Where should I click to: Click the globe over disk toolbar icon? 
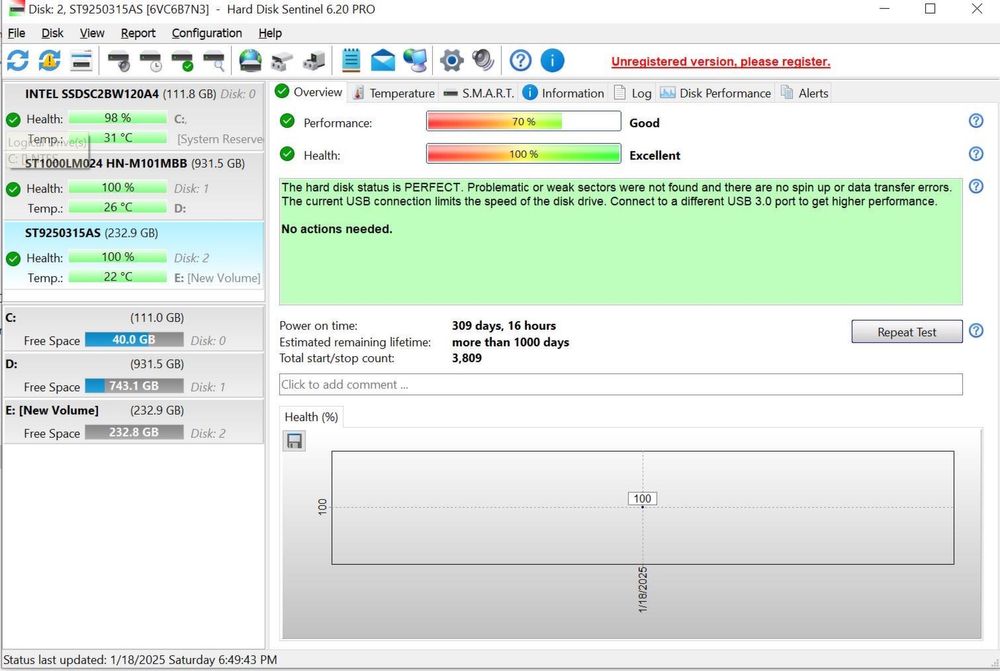250,61
